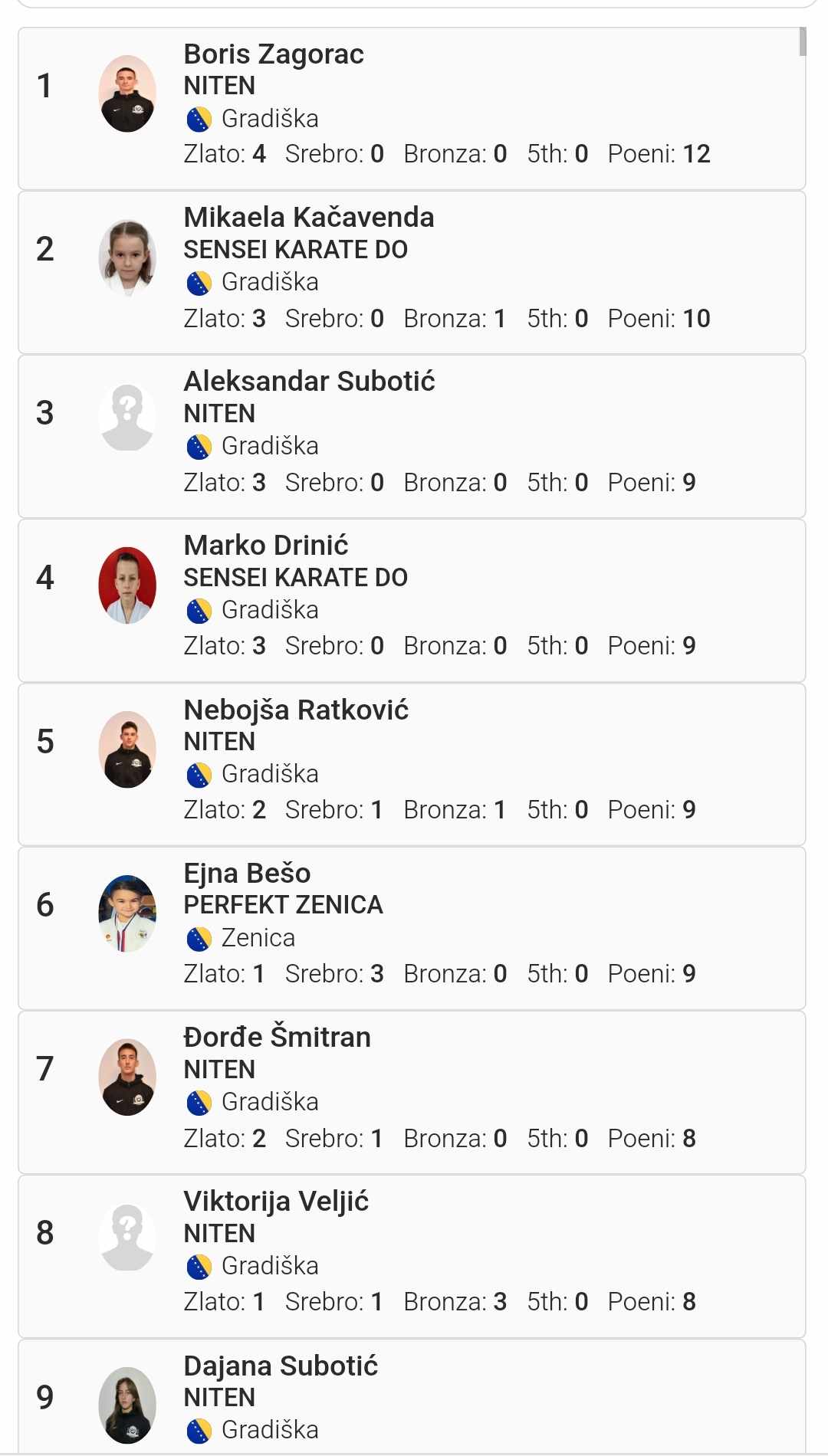Open Ejna Bešo's profile photo

tap(127, 913)
